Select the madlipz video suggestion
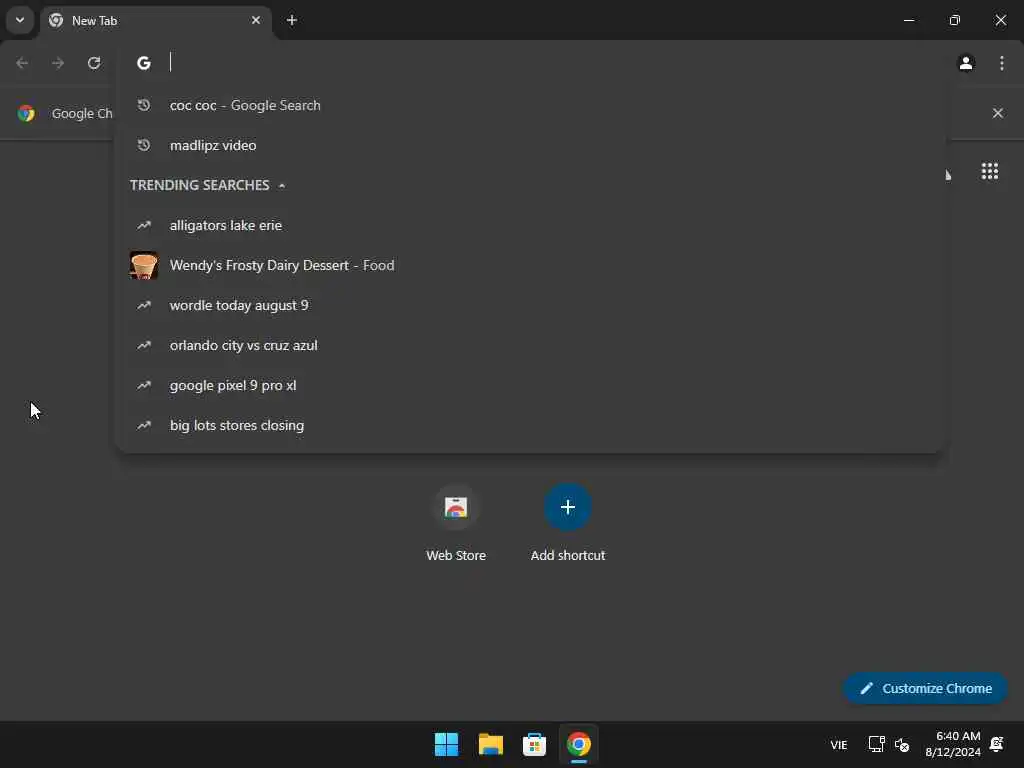Viewport: 1024px width, 768px height. (530, 145)
